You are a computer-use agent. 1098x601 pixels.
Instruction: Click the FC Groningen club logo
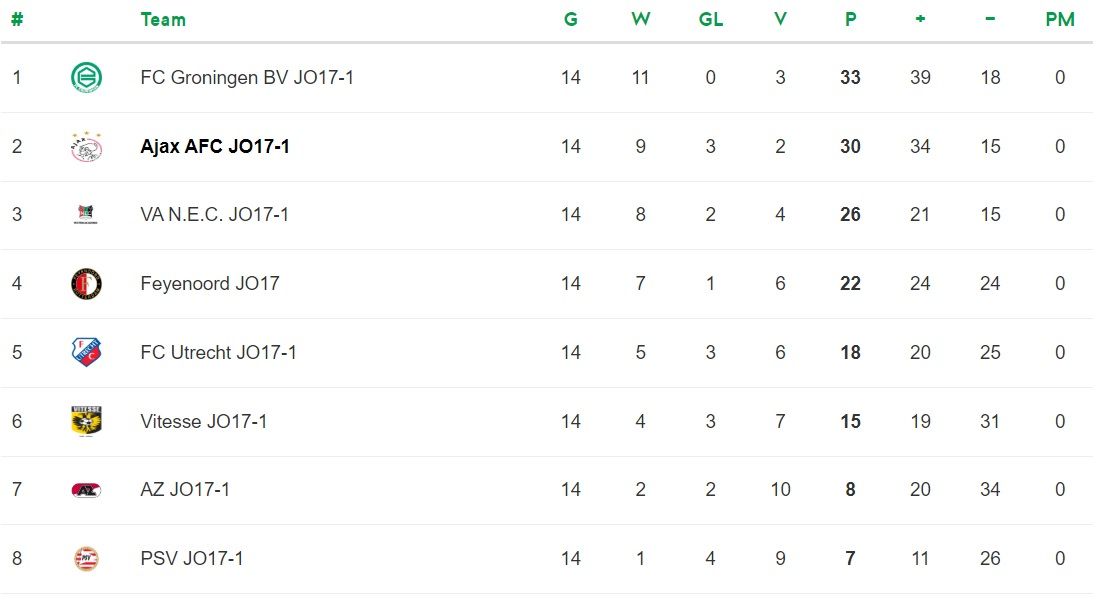click(x=86, y=77)
